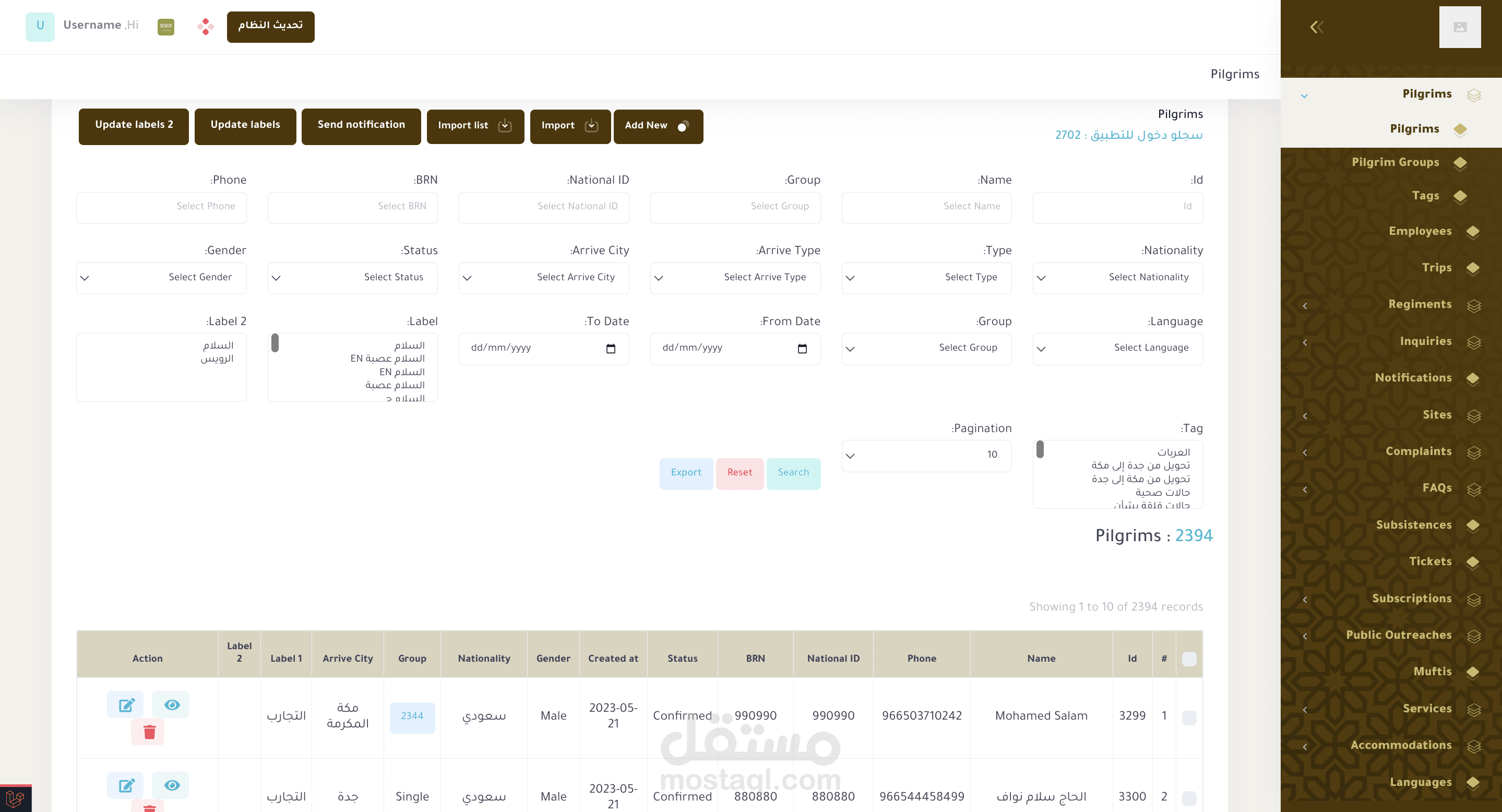Click the Saudi flag language icon
The image size is (1502, 812).
[165, 26]
